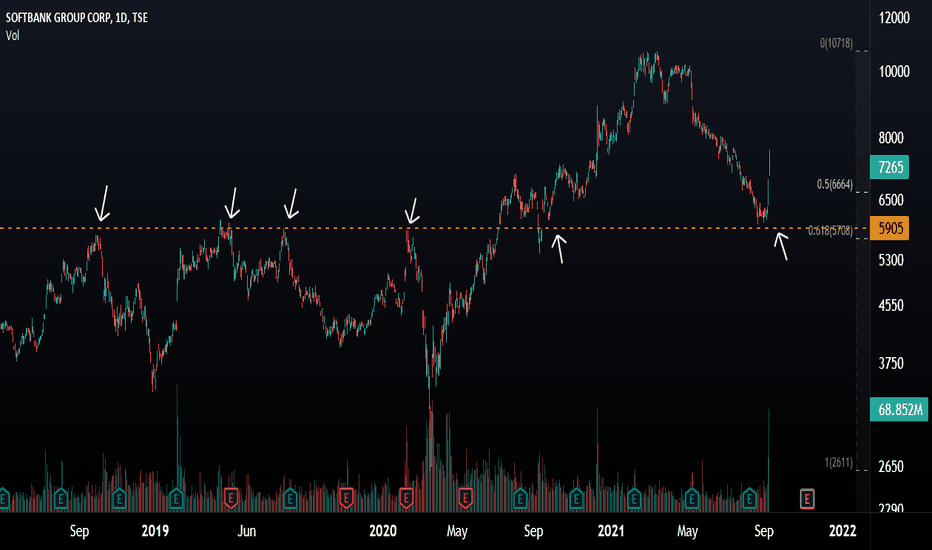Click the green earnings marker just left of Sep 2021
The height and width of the screenshot is (550, 932).
tap(749, 498)
